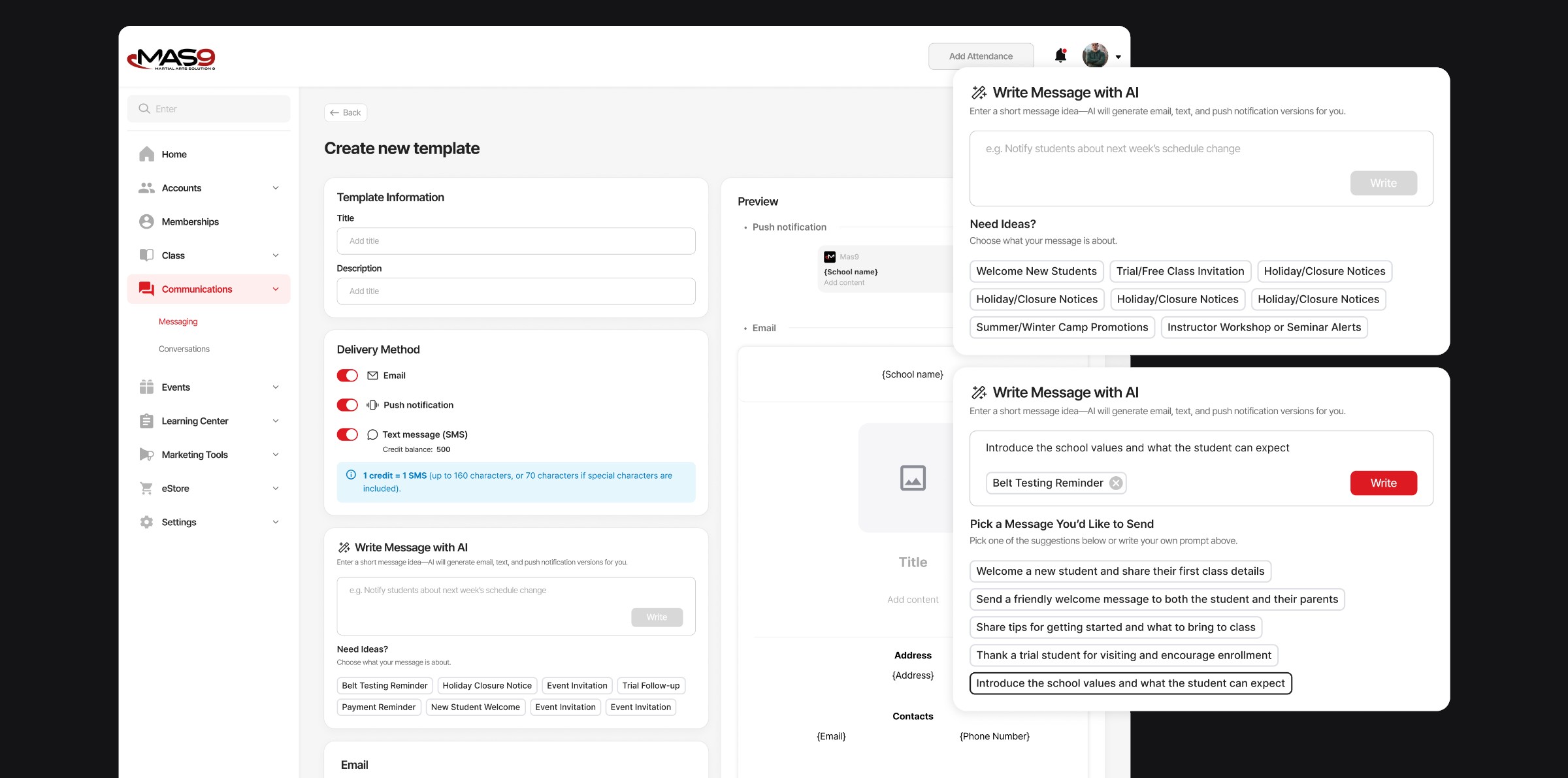This screenshot has width=1568, height=778.
Task: Select the Welcome New Students idea chip
Action: pos(1036,271)
